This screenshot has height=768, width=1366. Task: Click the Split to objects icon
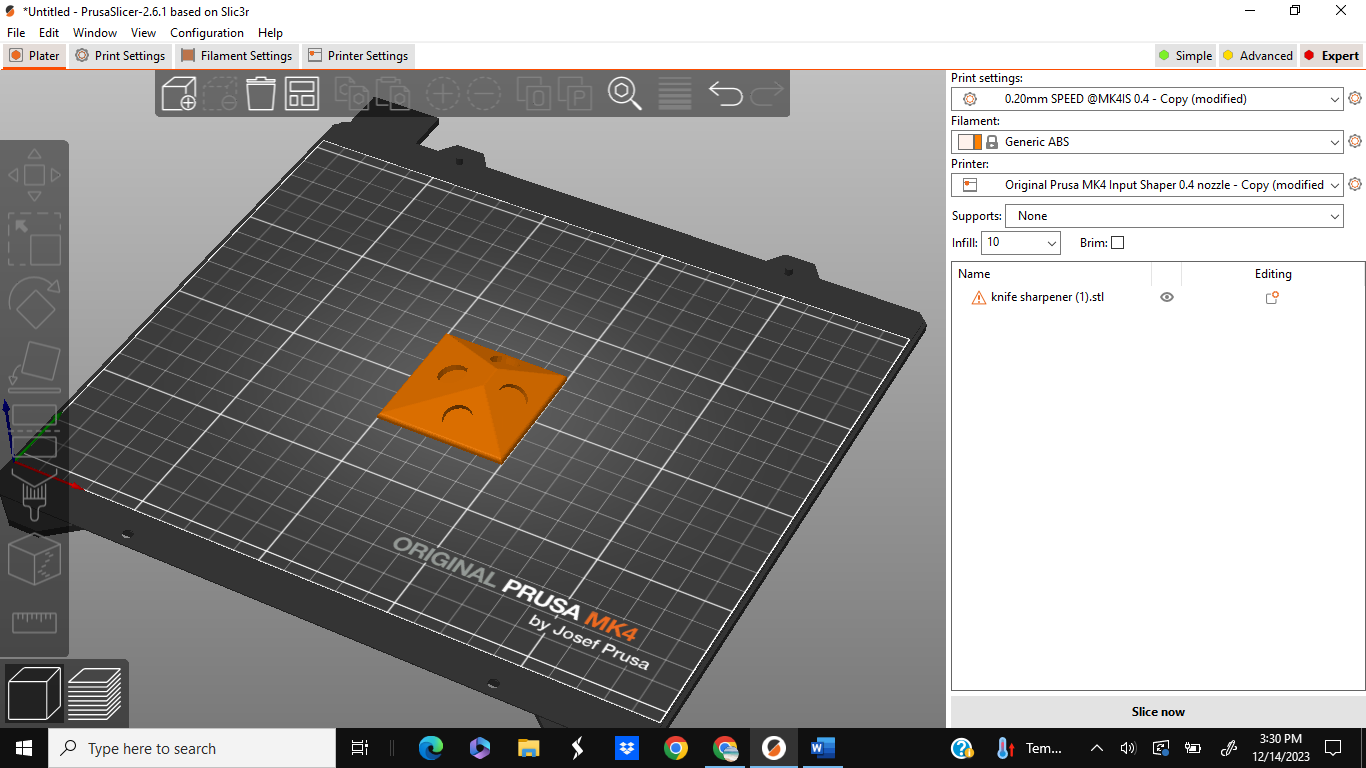tap(534, 94)
